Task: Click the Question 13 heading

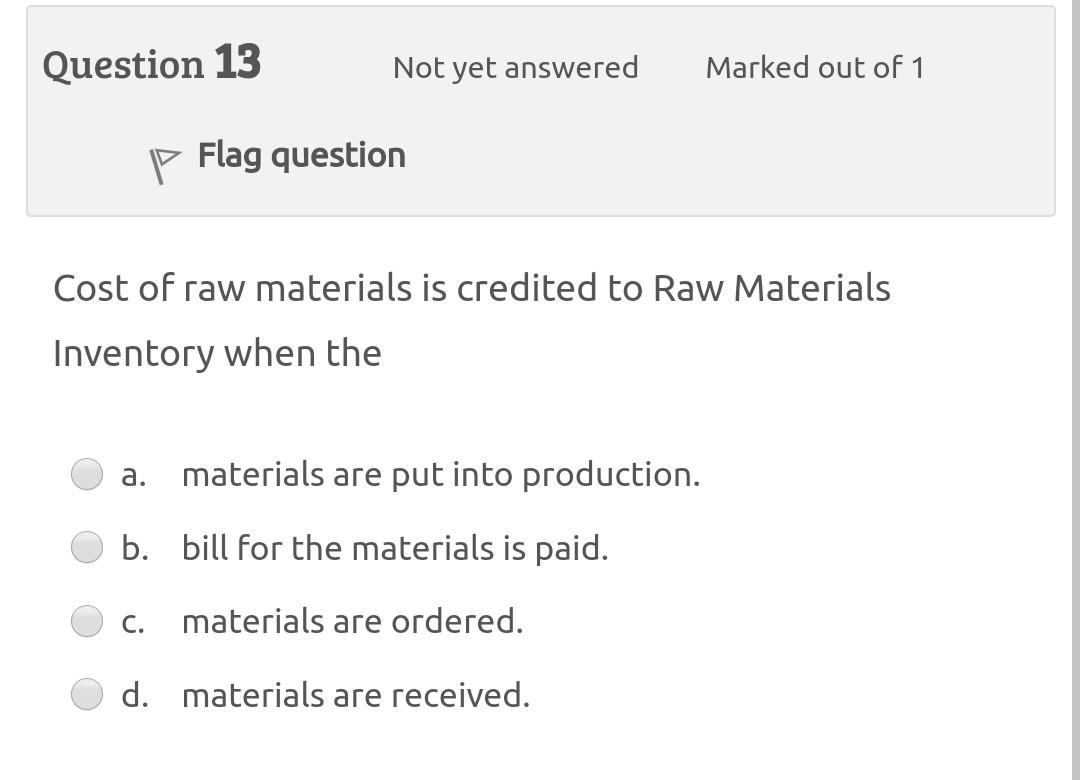Action: tap(151, 64)
